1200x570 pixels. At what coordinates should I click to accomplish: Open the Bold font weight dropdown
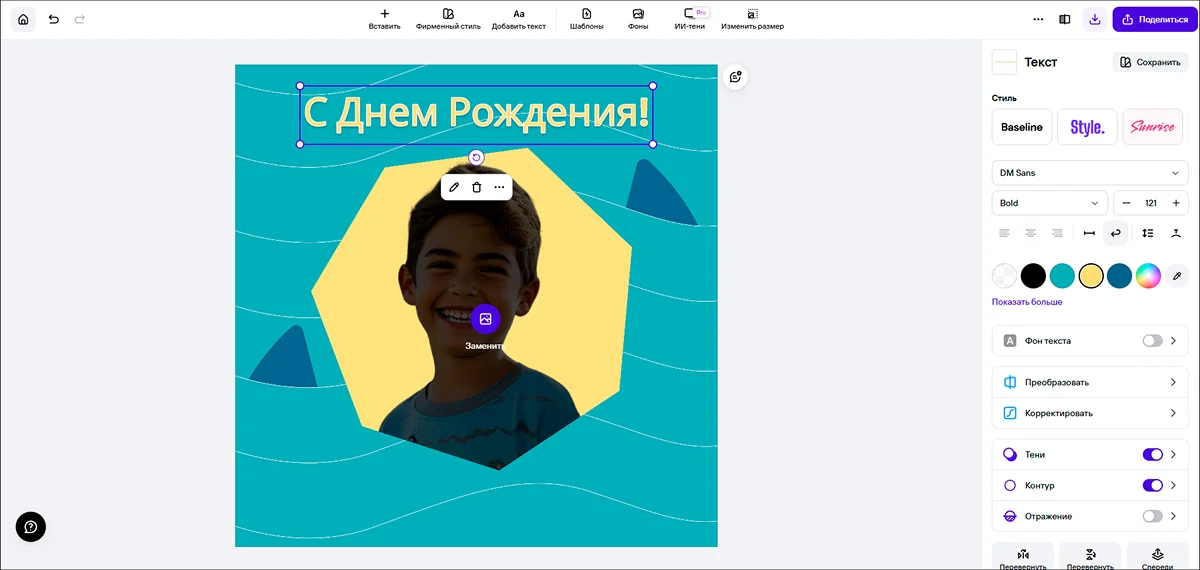pos(1050,203)
